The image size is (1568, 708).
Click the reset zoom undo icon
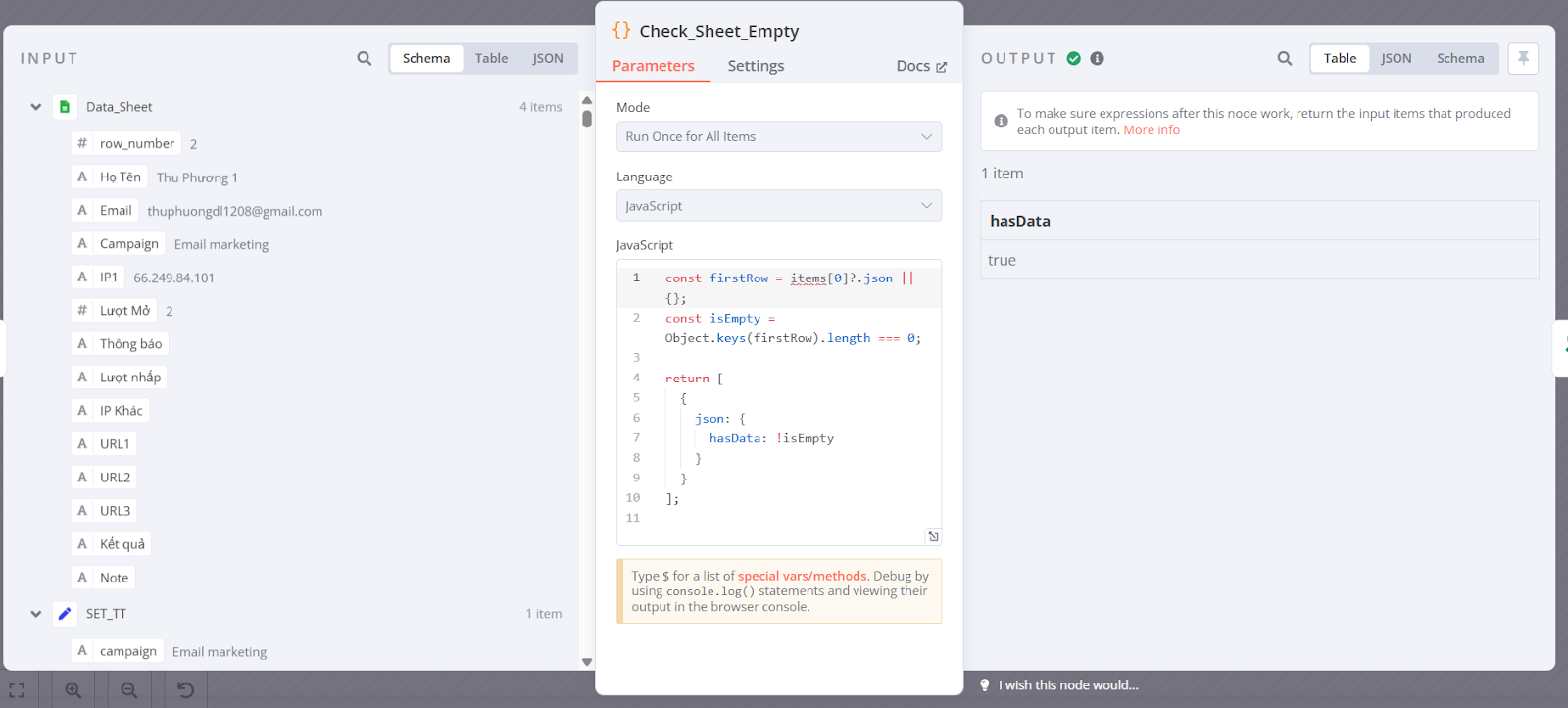pyautogui.click(x=185, y=690)
